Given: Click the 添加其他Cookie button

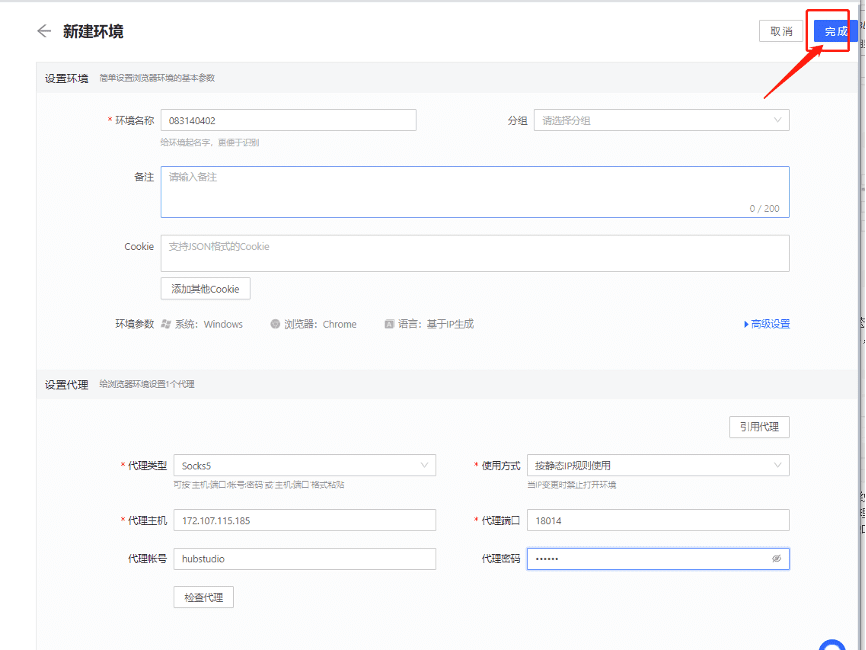Looking at the screenshot, I should 205,288.
